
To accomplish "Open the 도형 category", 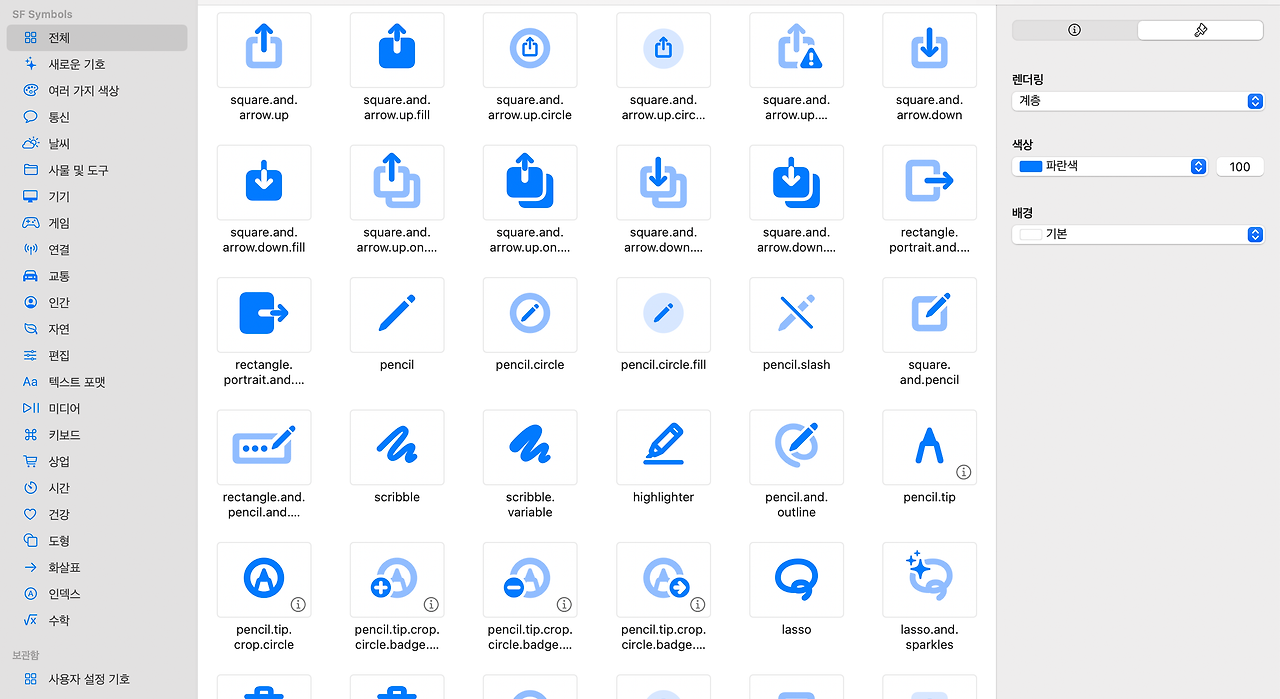I will (x=97, y=541).
